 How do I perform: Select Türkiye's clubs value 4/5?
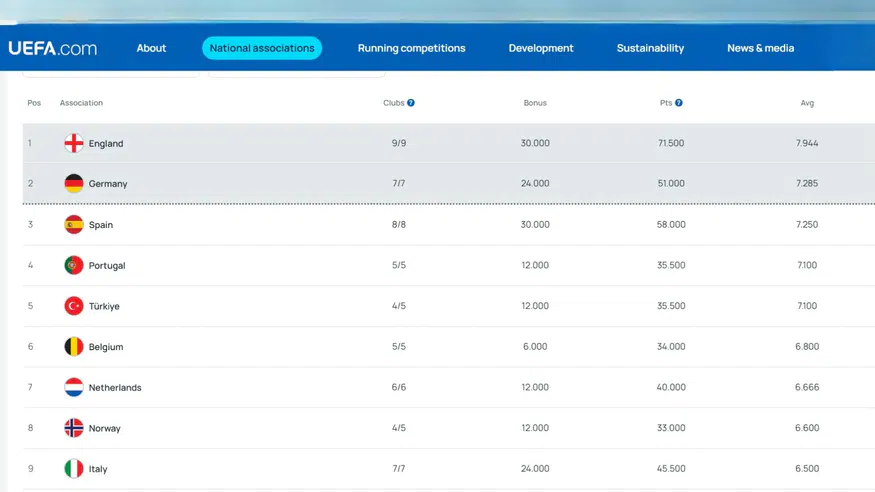(x=398, y=306)
